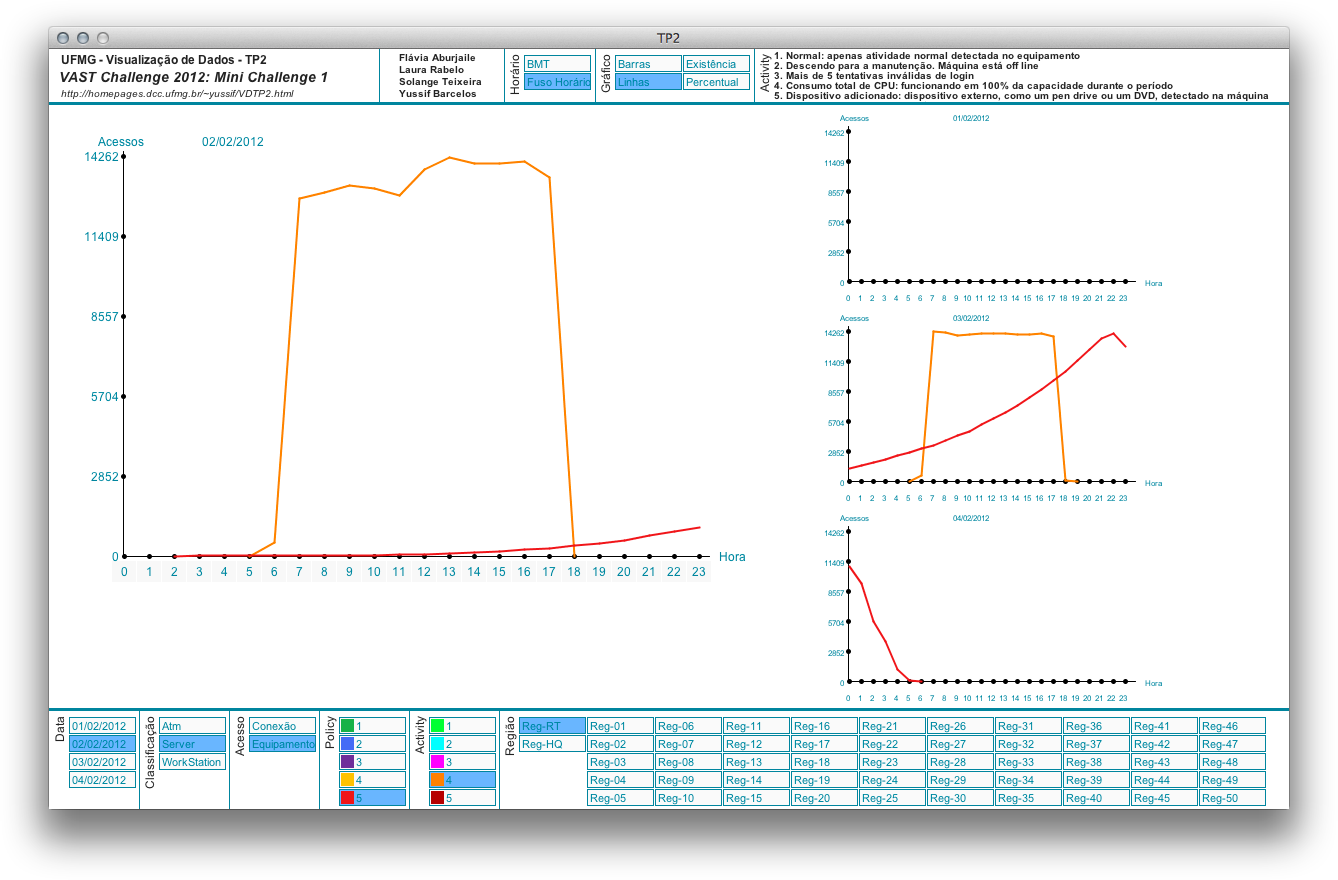Select the Atm classification

[x=192, y=726]
